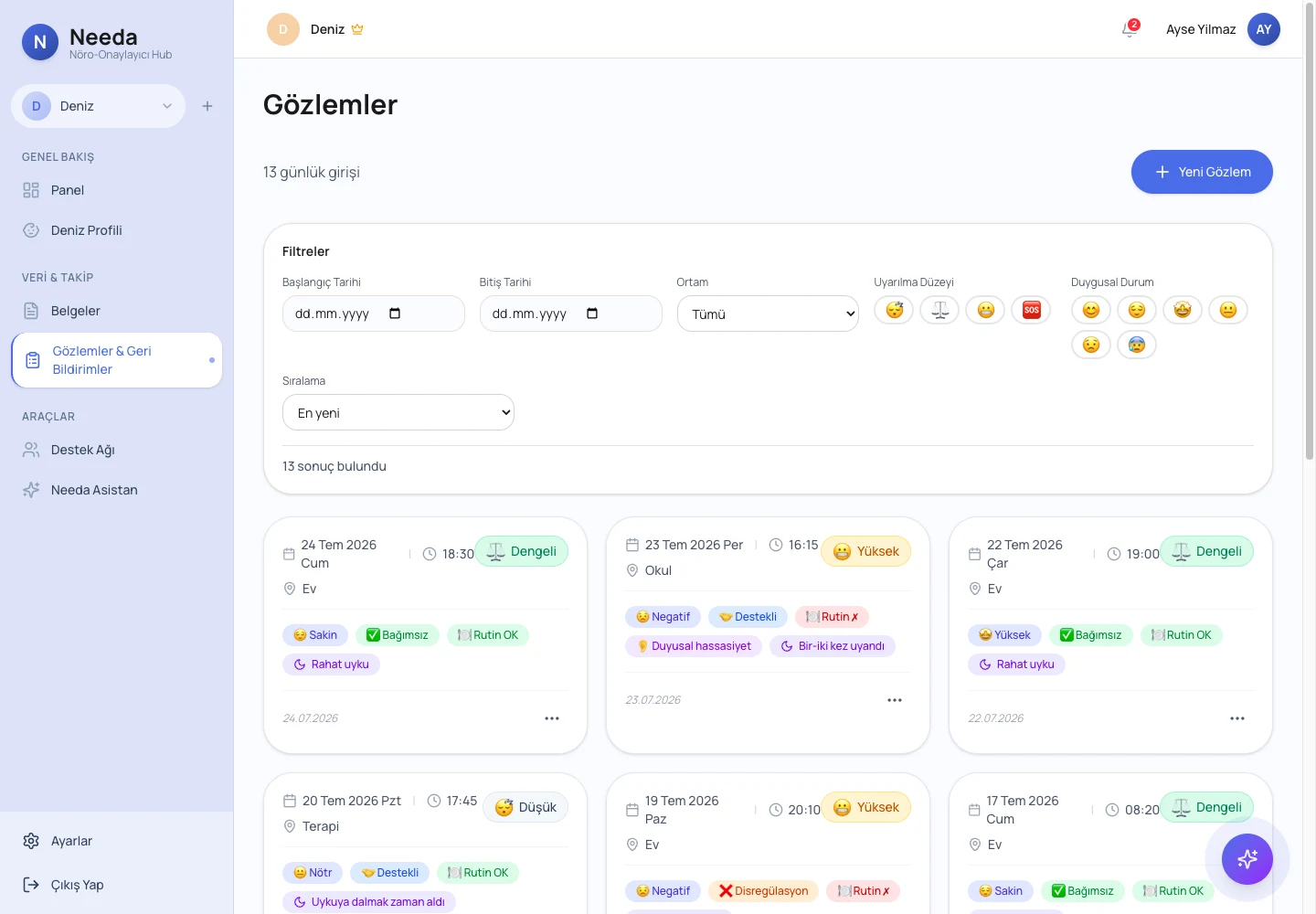The height and width of the screenshot is (914, 1316).
Task: Open the floating Needa assistant sparkle button
Action: [x=1247, y=859]
